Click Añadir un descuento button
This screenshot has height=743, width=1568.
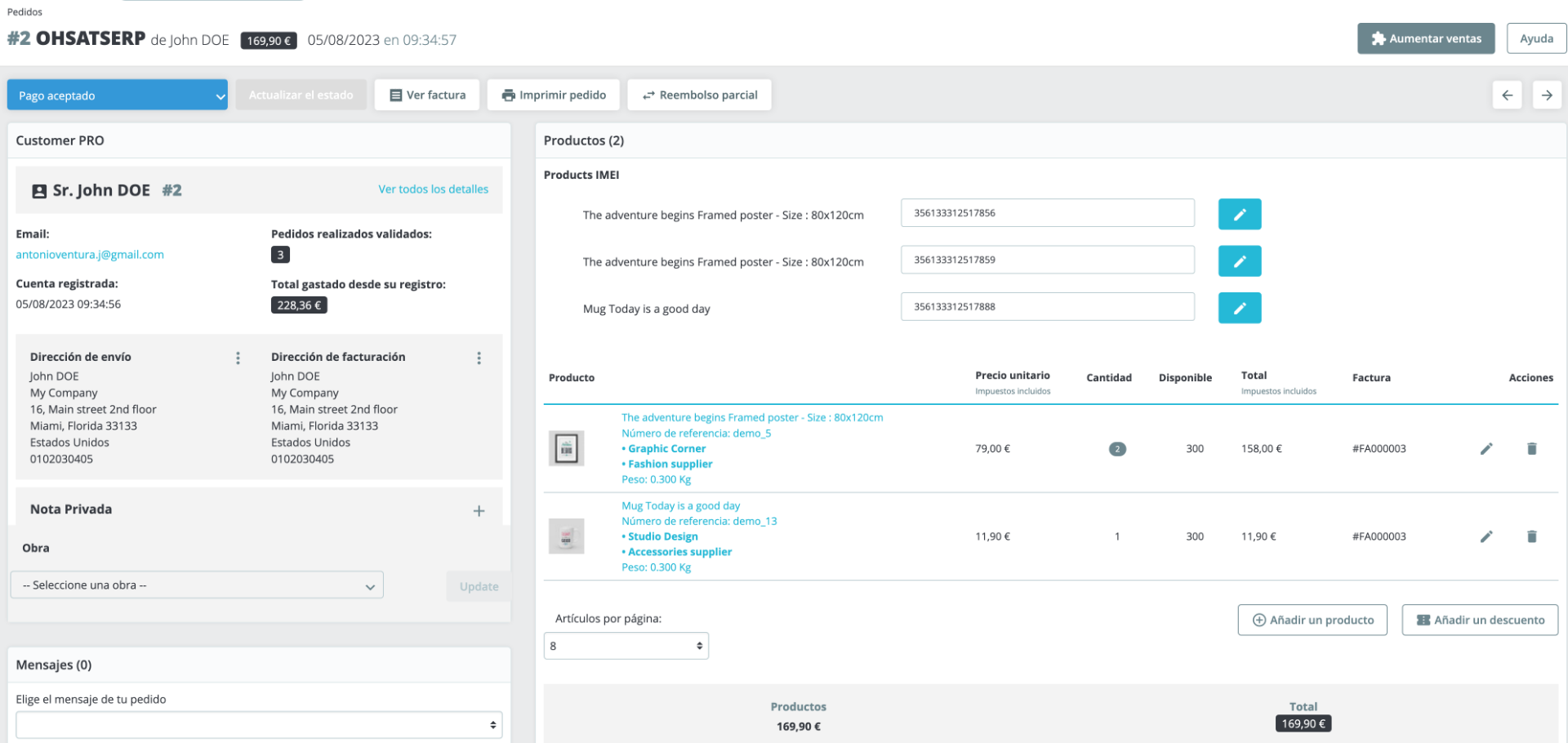(1480, 620)
